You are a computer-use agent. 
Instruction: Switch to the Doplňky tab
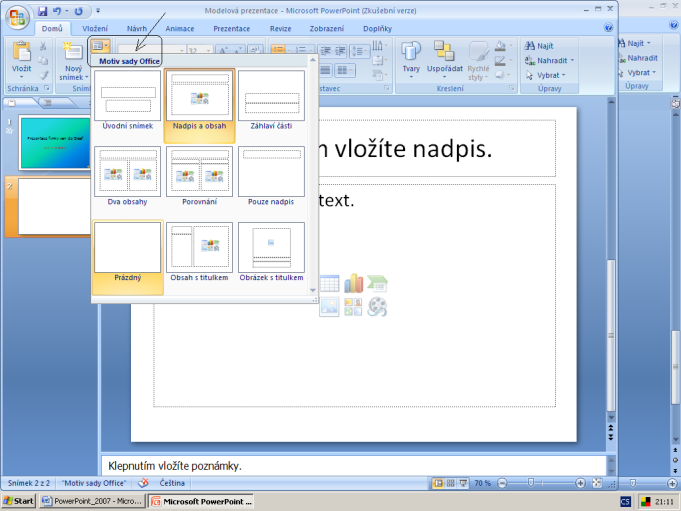tap(377, 29)
